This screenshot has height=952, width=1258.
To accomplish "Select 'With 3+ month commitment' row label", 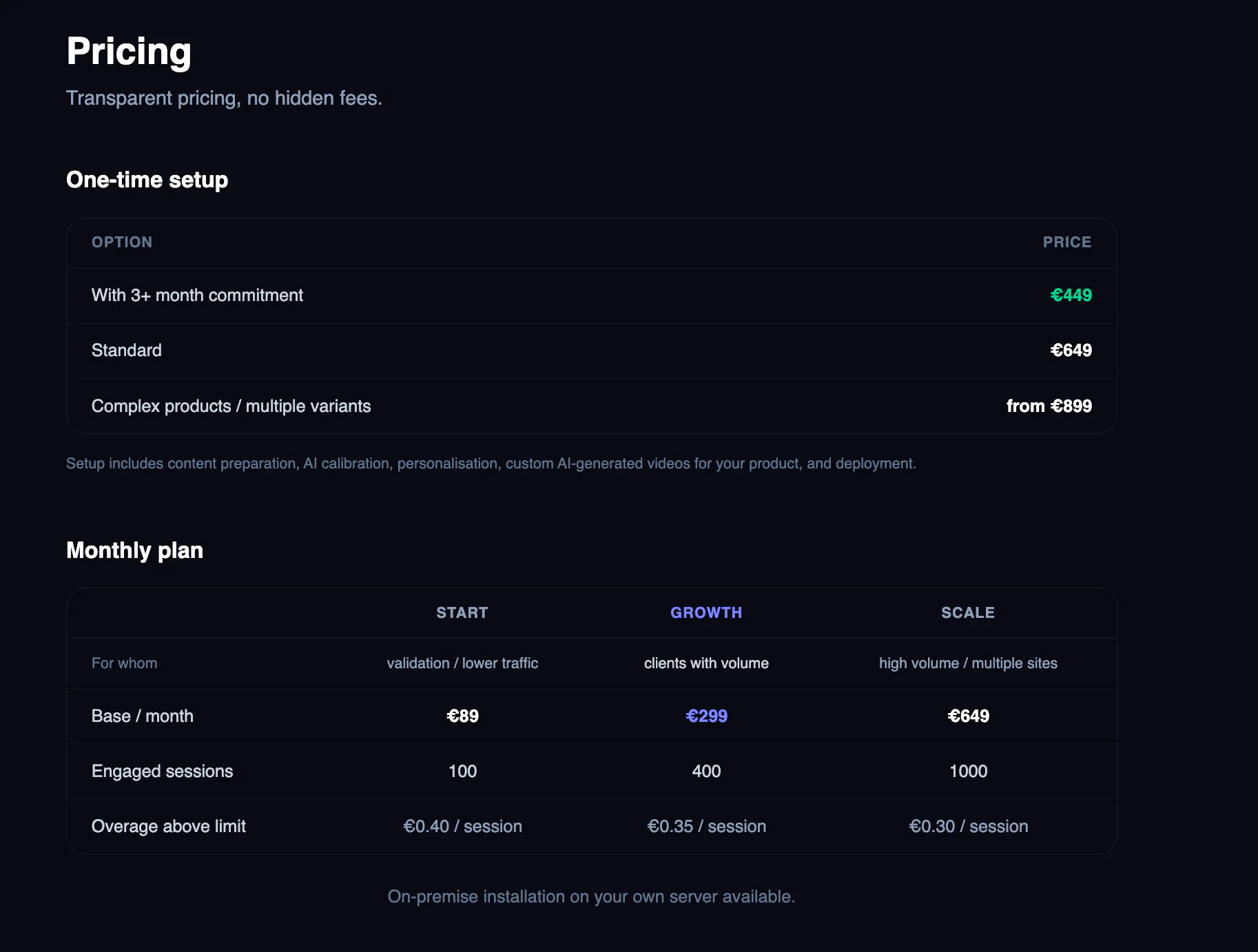I will (197, 296).
